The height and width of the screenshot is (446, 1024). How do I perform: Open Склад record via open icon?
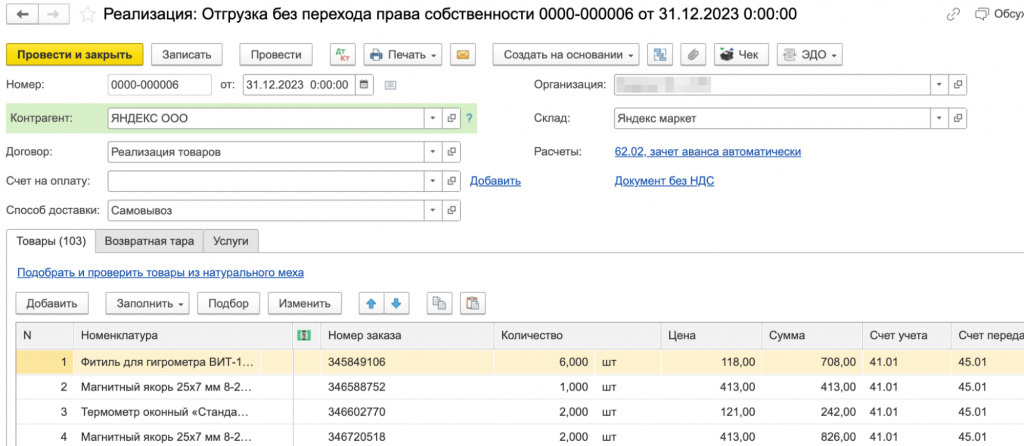[x=957, y=119]
